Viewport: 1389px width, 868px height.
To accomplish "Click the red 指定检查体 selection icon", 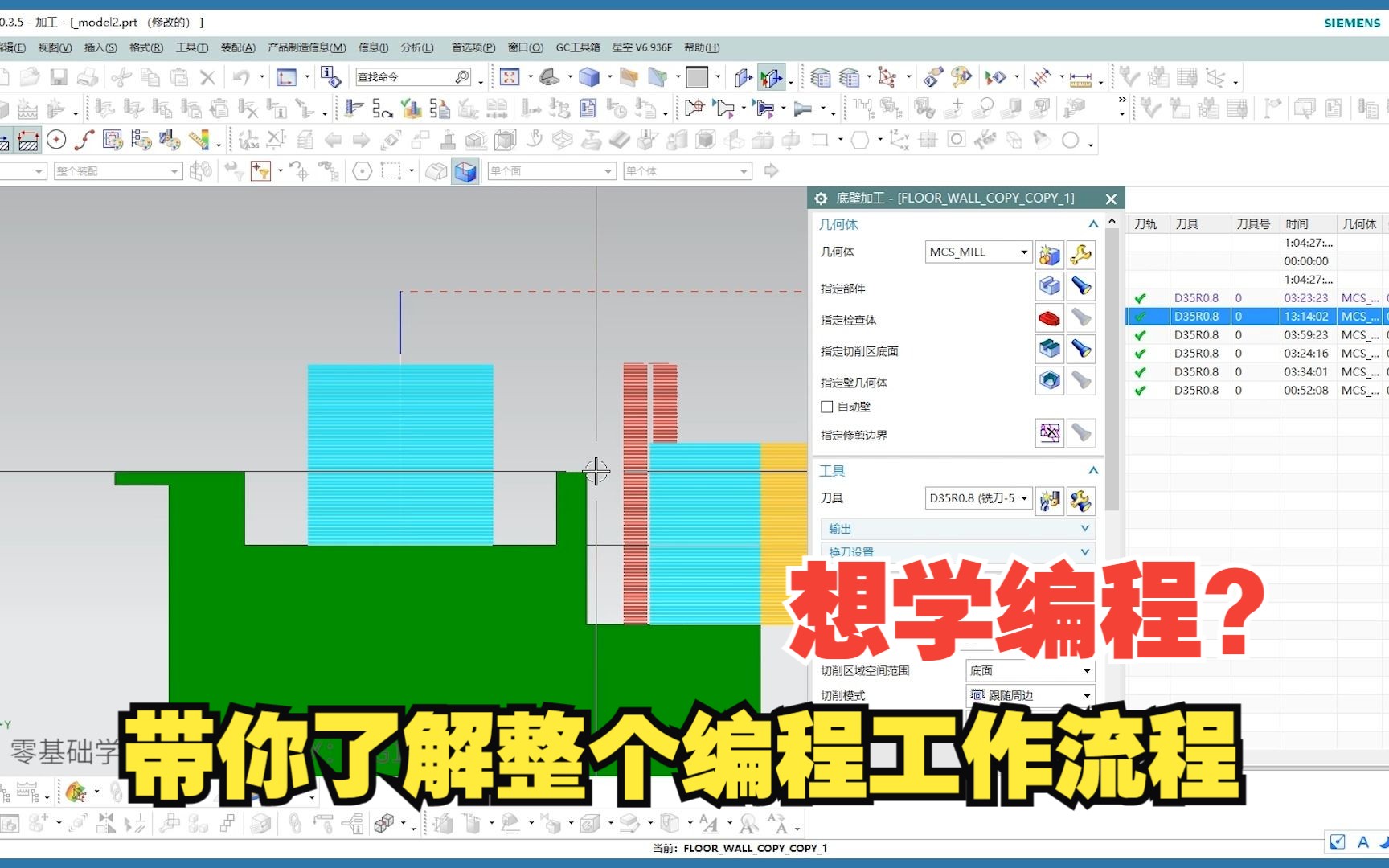I will 1049,318.
